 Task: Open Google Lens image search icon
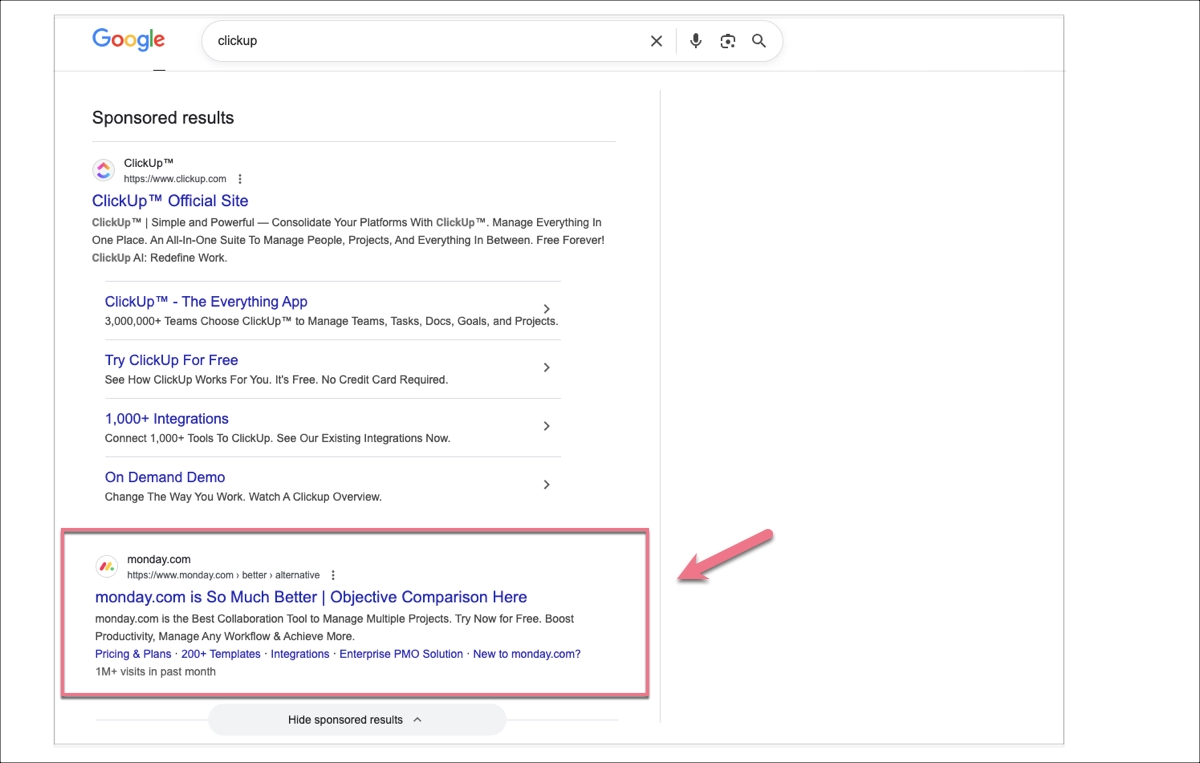point(728,41)
